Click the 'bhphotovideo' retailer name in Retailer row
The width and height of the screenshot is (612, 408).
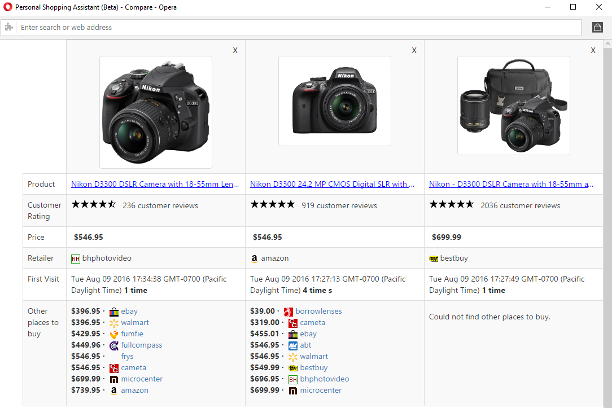107,258
